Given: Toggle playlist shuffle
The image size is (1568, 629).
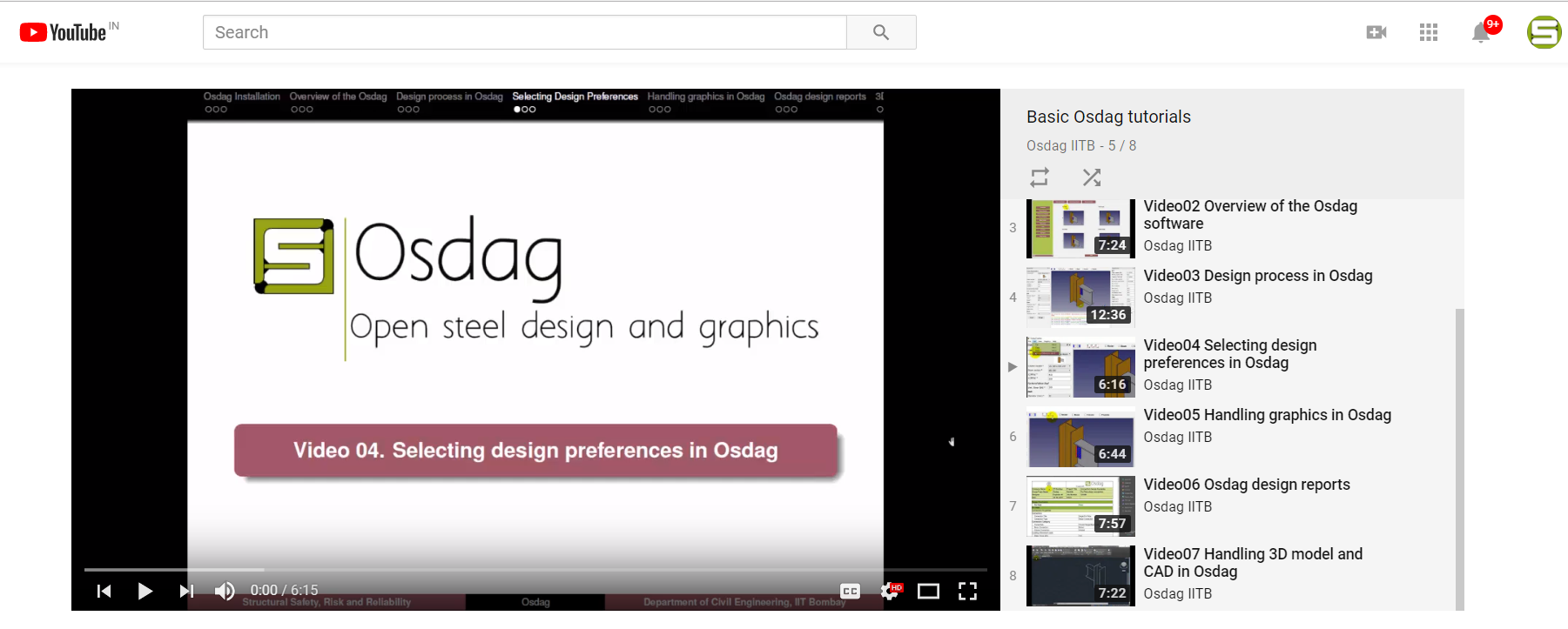Looking at the screenshot, I should point(1091,177).
